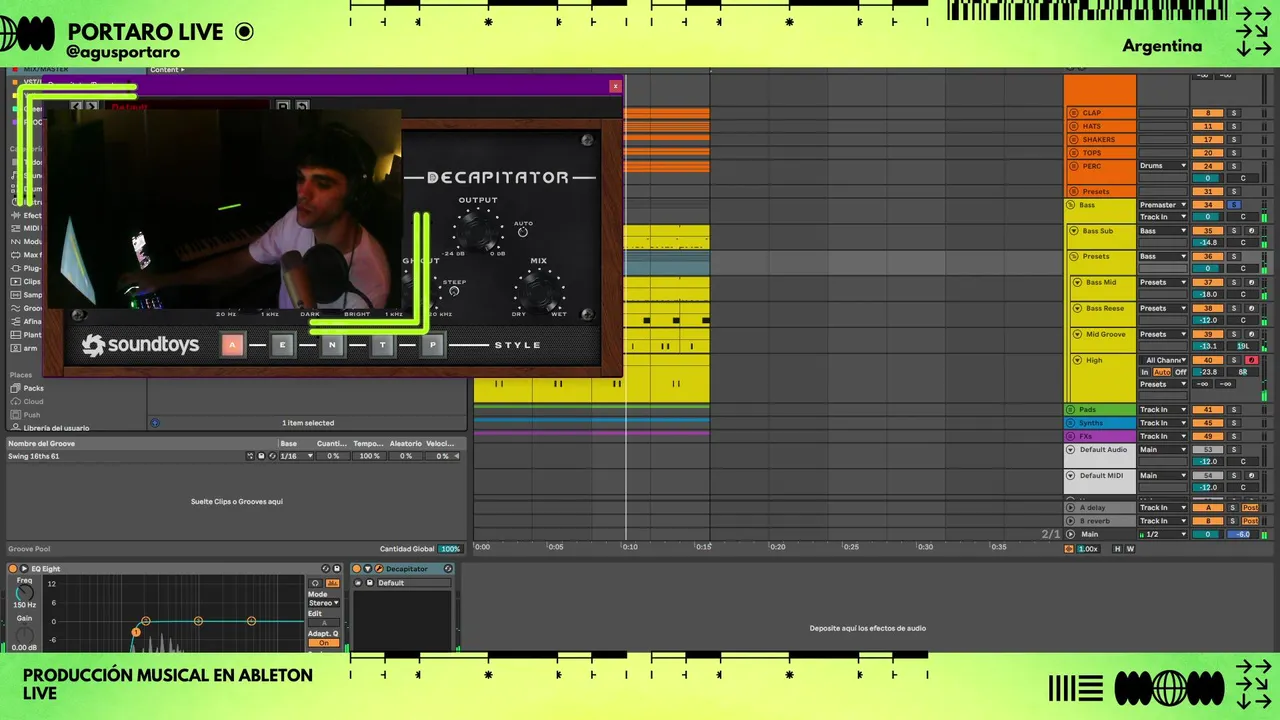Open Push in browser Places

tap(32, 414)
